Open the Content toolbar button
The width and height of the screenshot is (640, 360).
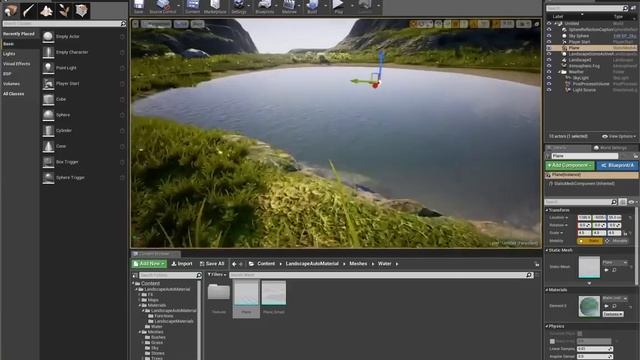click(192, 7)
